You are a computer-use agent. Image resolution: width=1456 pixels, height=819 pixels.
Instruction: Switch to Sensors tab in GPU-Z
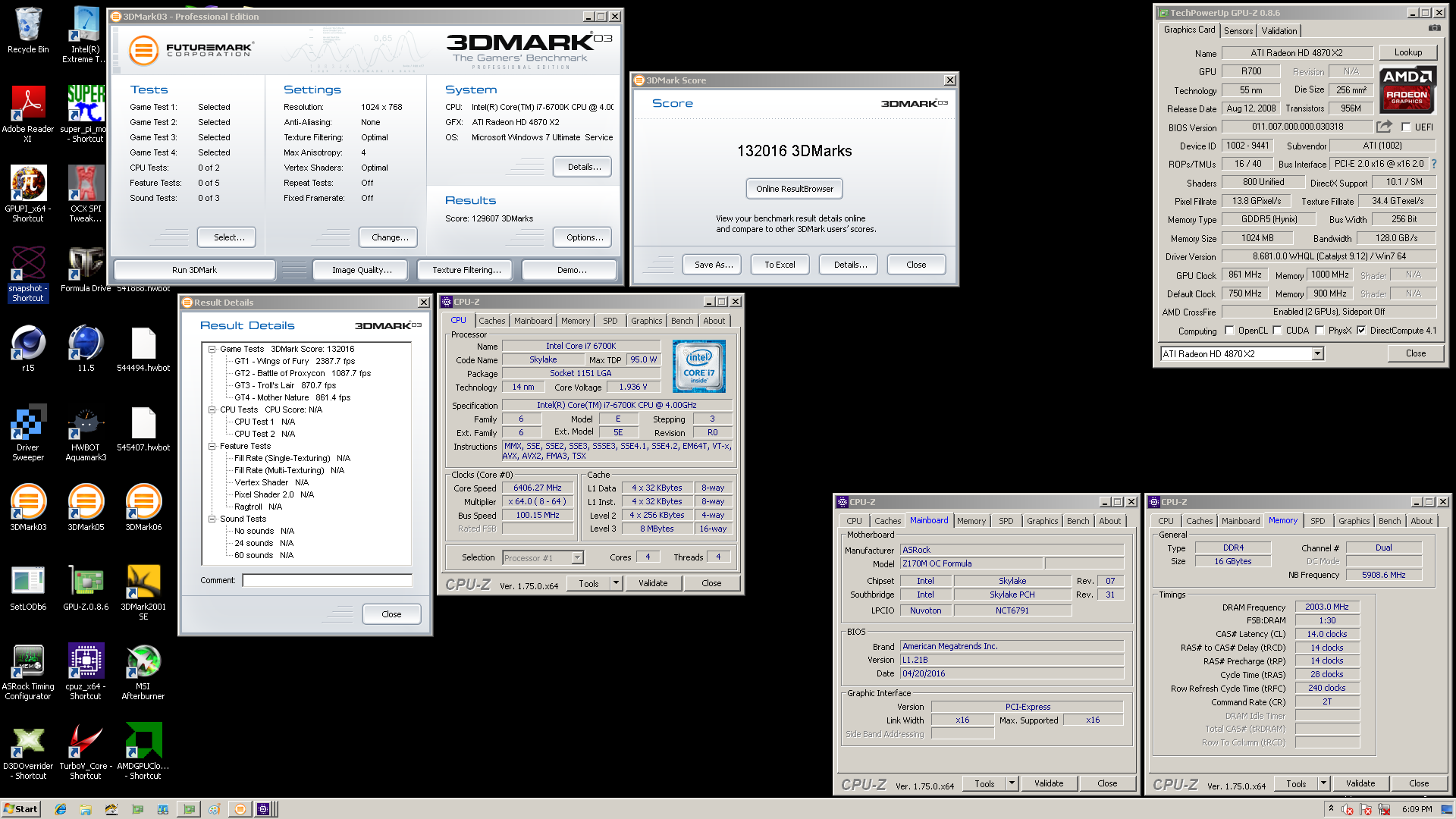(x=1238, y=31)
